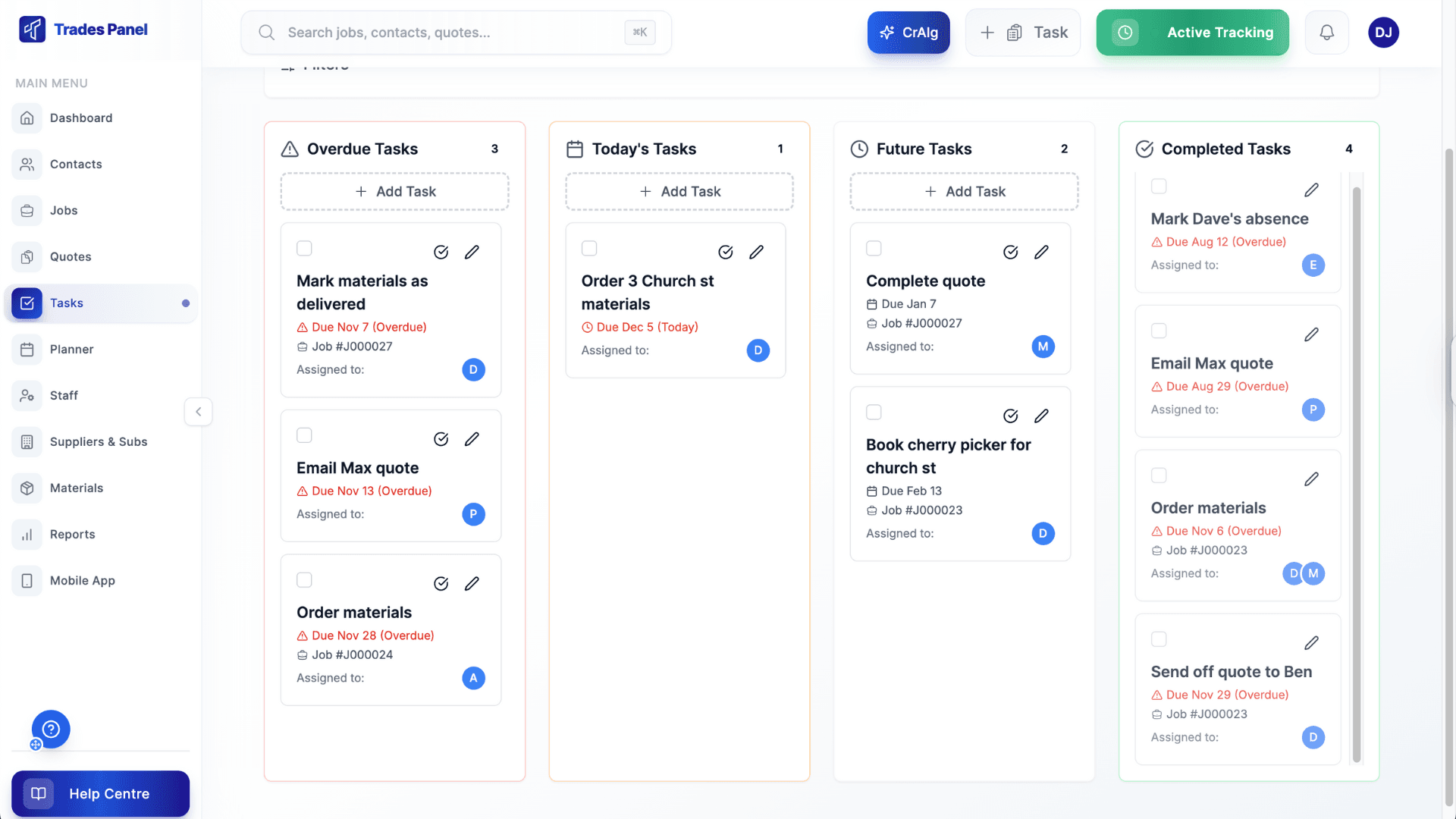
Task: Open the CrAlg assistant
Action: pos(908,33)
